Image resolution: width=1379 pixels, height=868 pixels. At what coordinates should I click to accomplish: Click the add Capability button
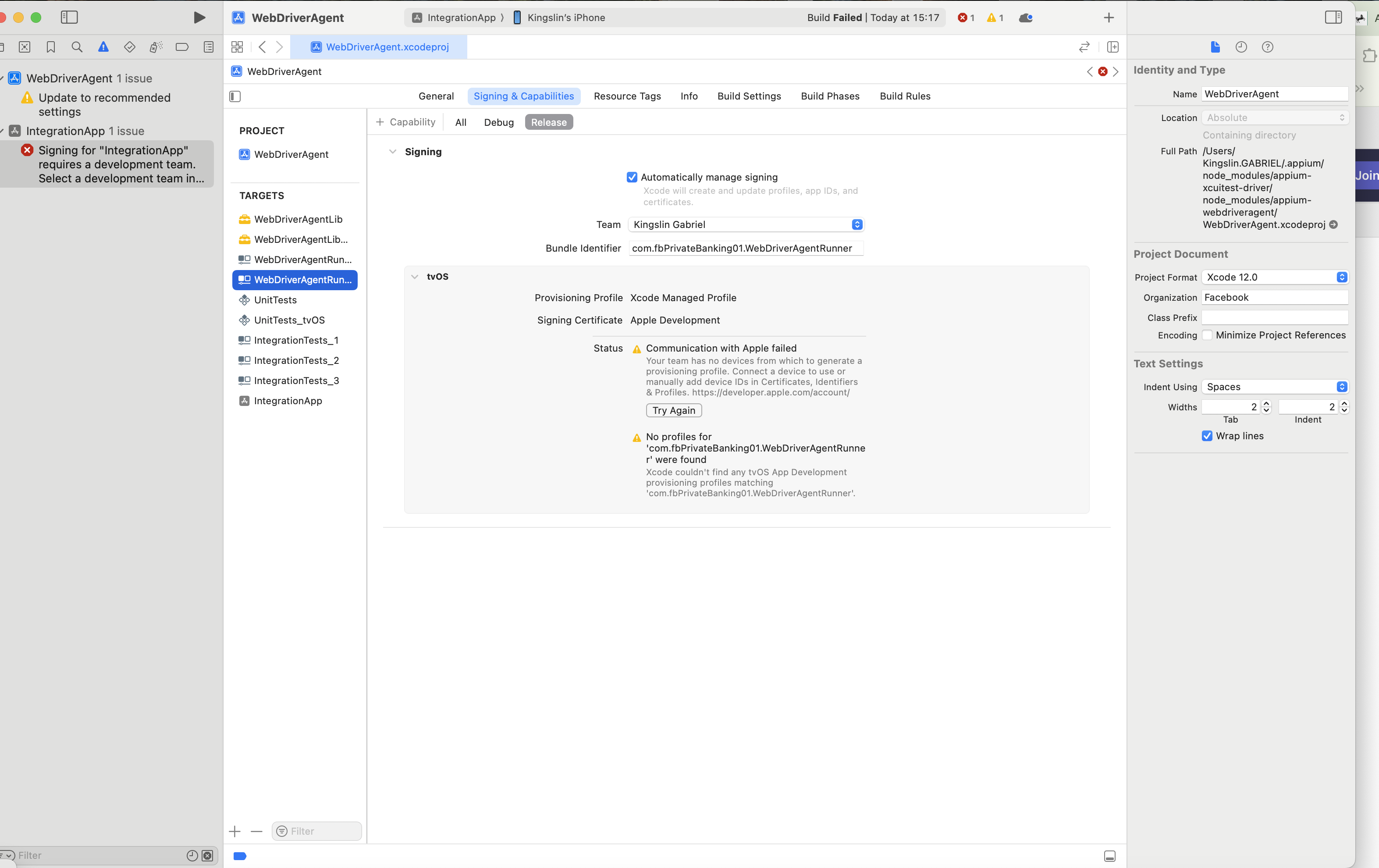405,122
